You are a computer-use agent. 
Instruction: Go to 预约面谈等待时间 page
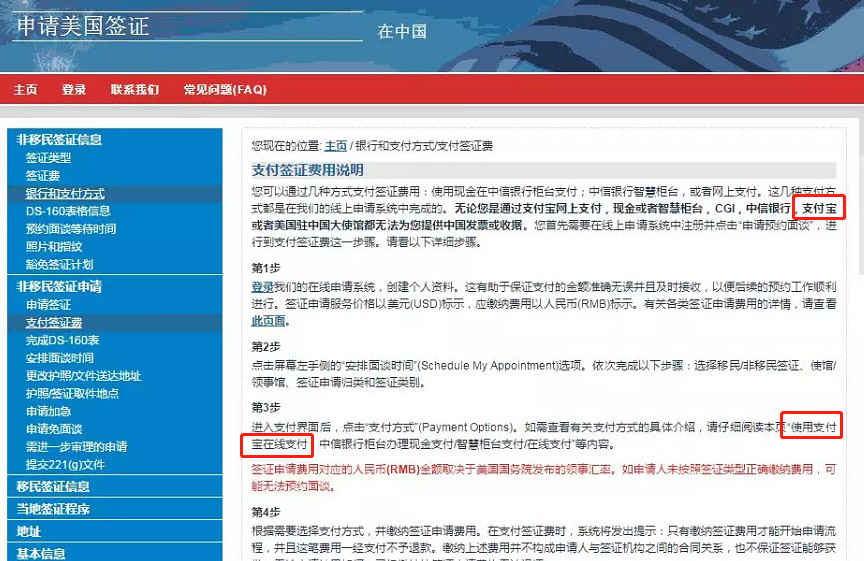tap(71, 229)
